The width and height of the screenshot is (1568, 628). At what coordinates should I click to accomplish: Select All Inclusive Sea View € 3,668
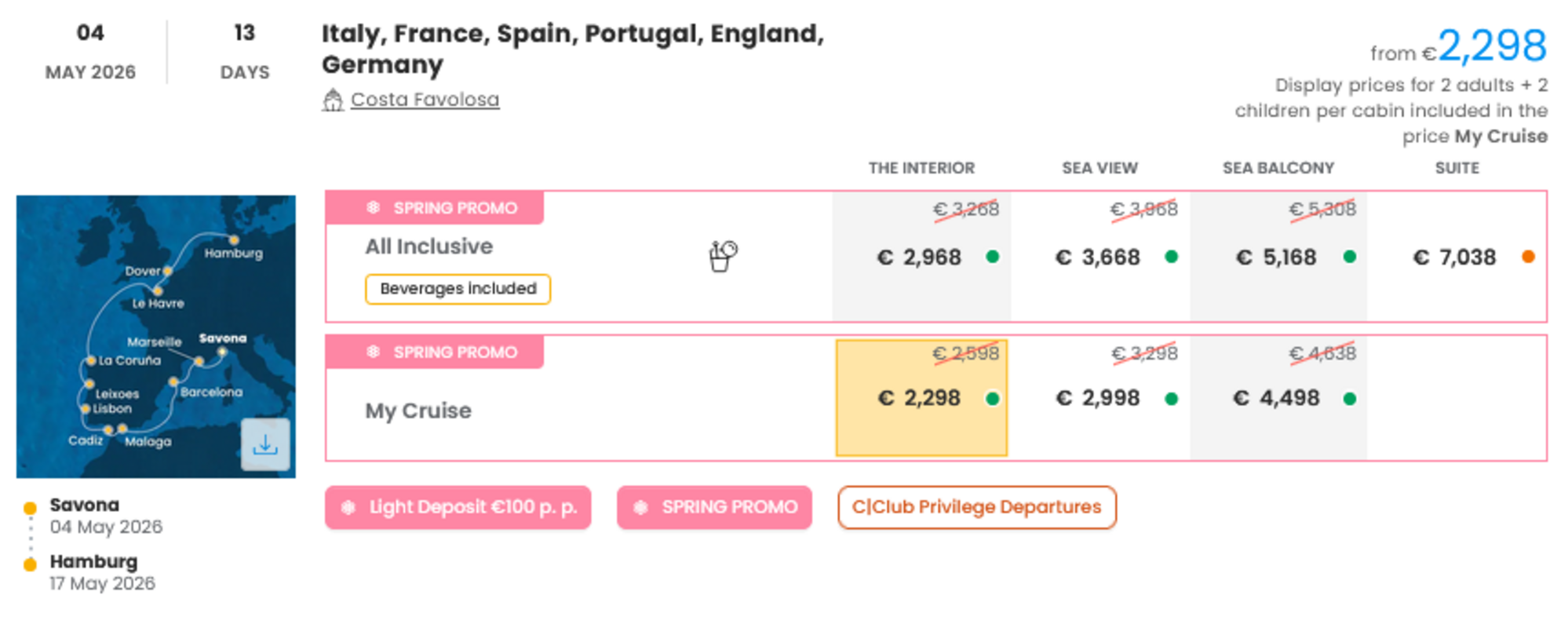pos(1098,257)
